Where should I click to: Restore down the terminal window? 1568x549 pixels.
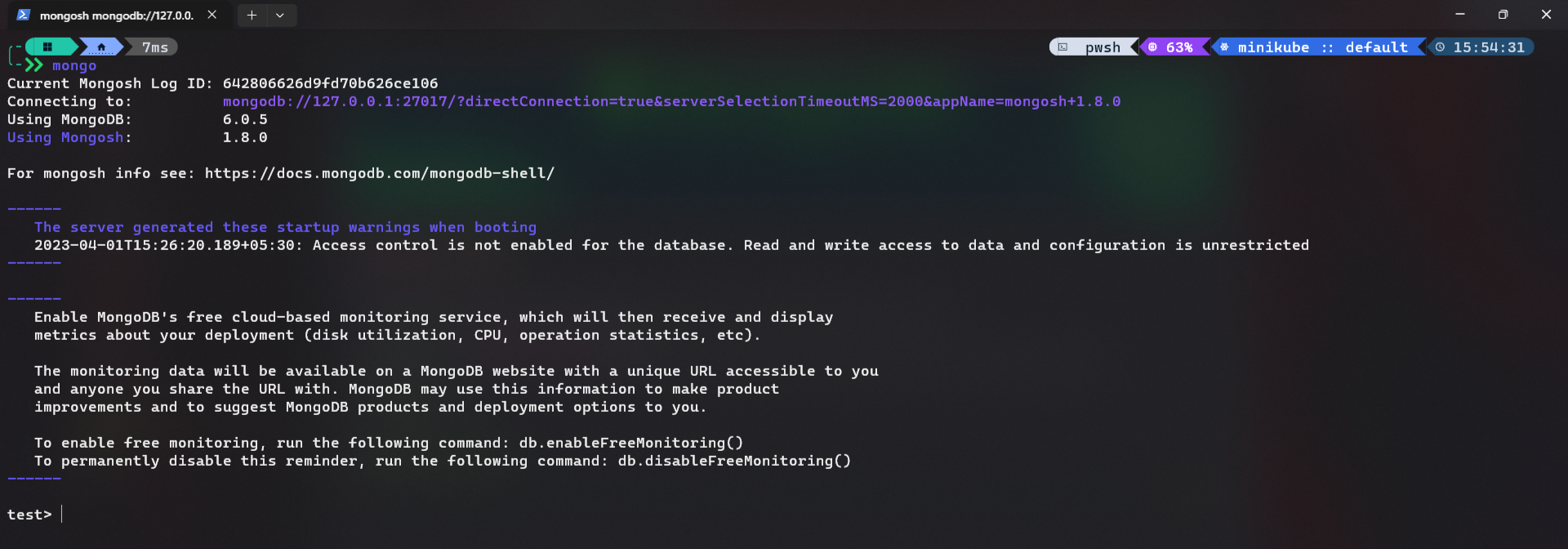pos(1503,15)
